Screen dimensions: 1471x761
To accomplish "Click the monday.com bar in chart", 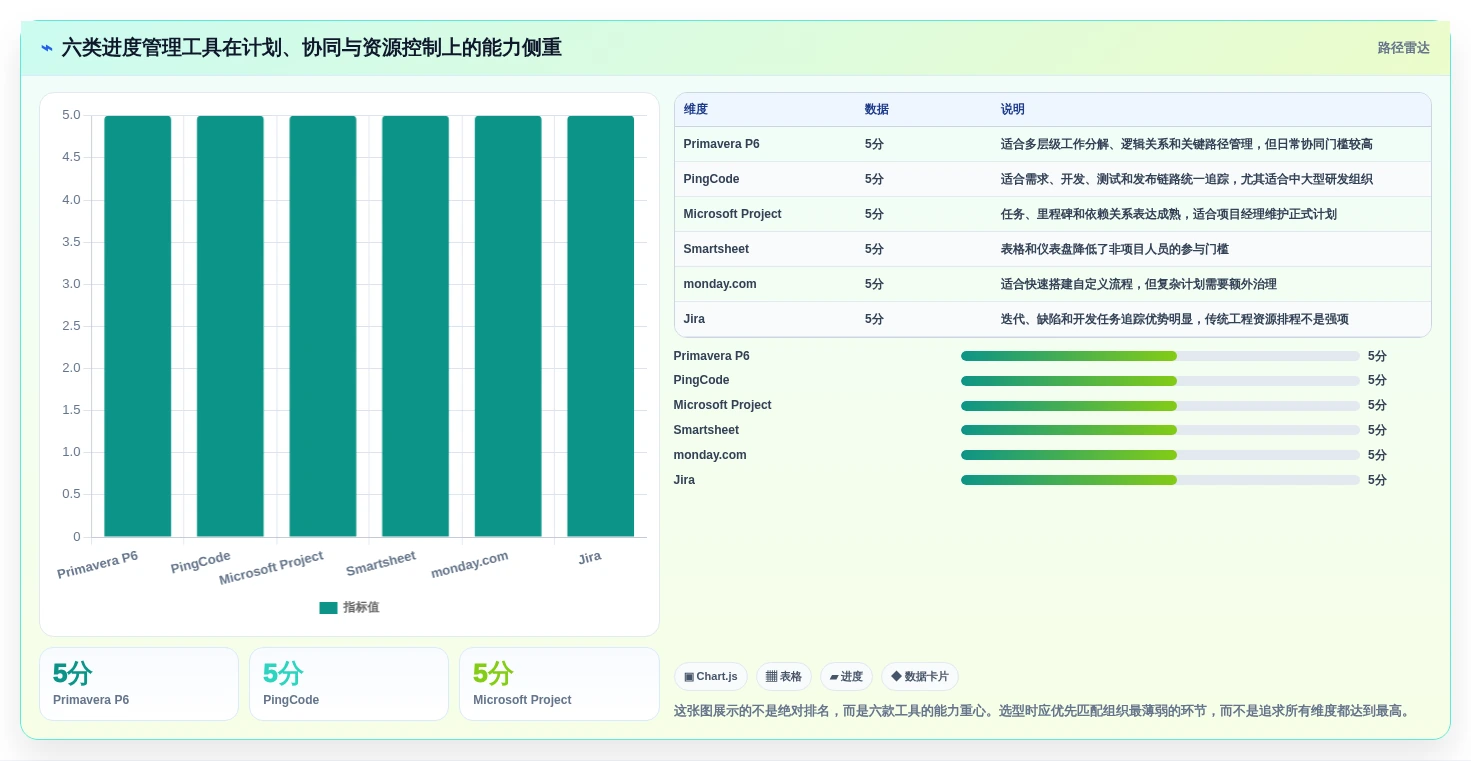I will 508,326.
